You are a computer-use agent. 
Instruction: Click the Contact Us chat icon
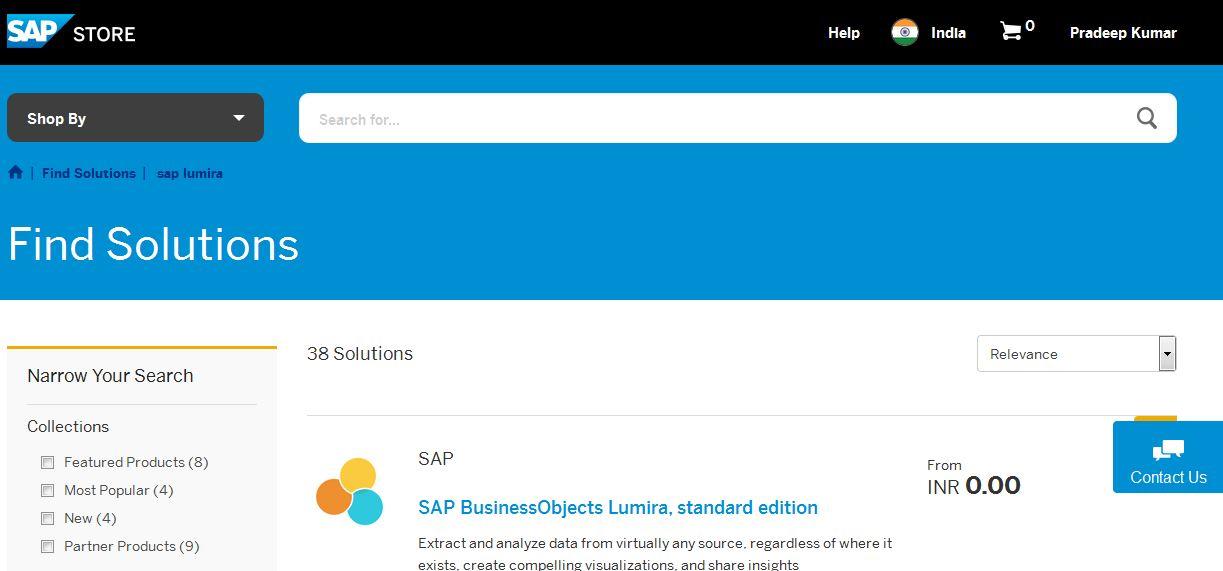click(1167, 450)
